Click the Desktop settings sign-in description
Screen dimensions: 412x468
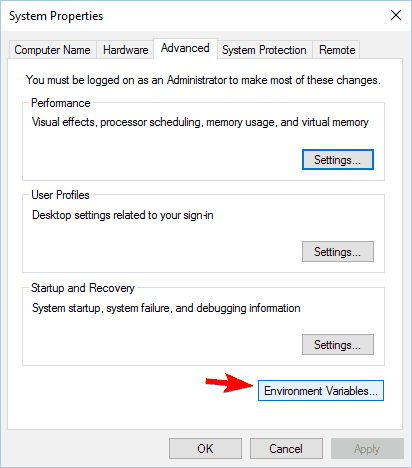[x=123, y=215]
